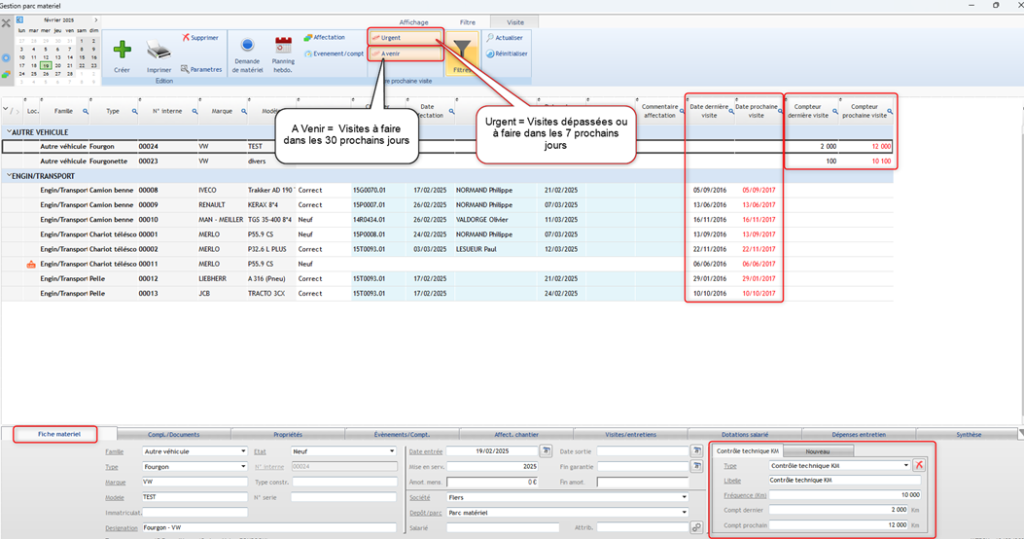Image resolution: width=1024 pixels, height=539 pixels.
Task: Click the Affectation toolbar item
Action: point(325,37)
